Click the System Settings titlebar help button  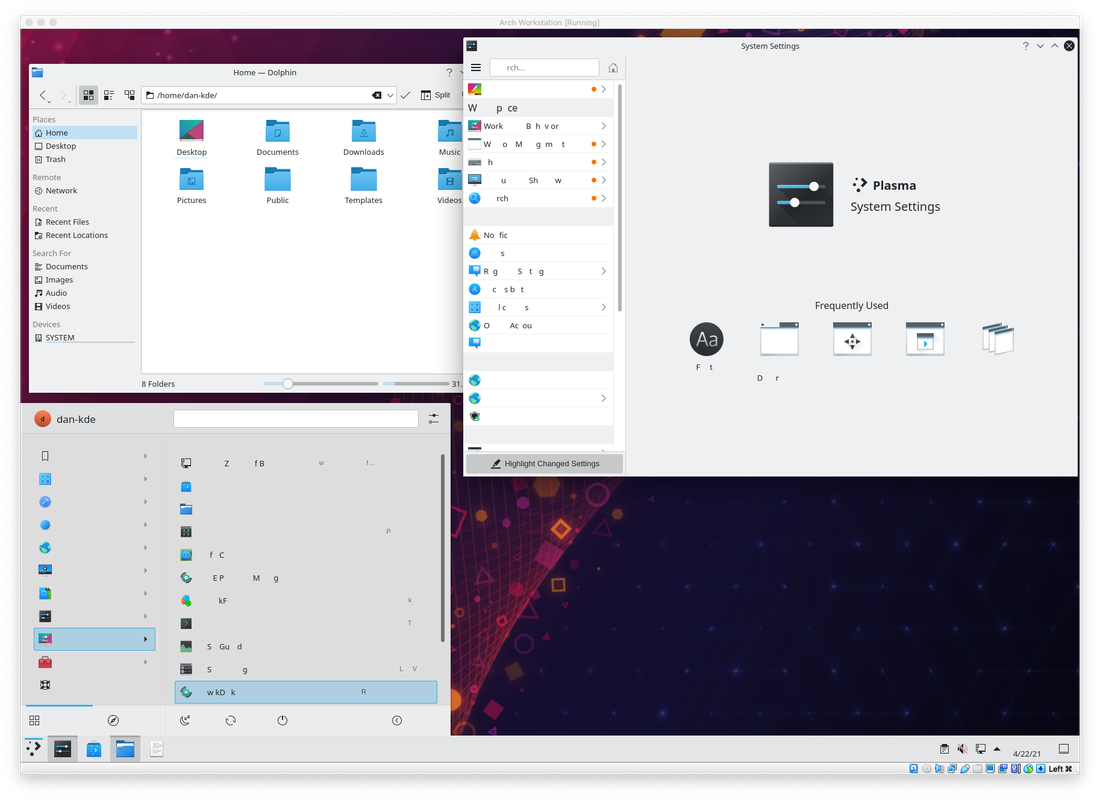click(x=1026, y=46)
